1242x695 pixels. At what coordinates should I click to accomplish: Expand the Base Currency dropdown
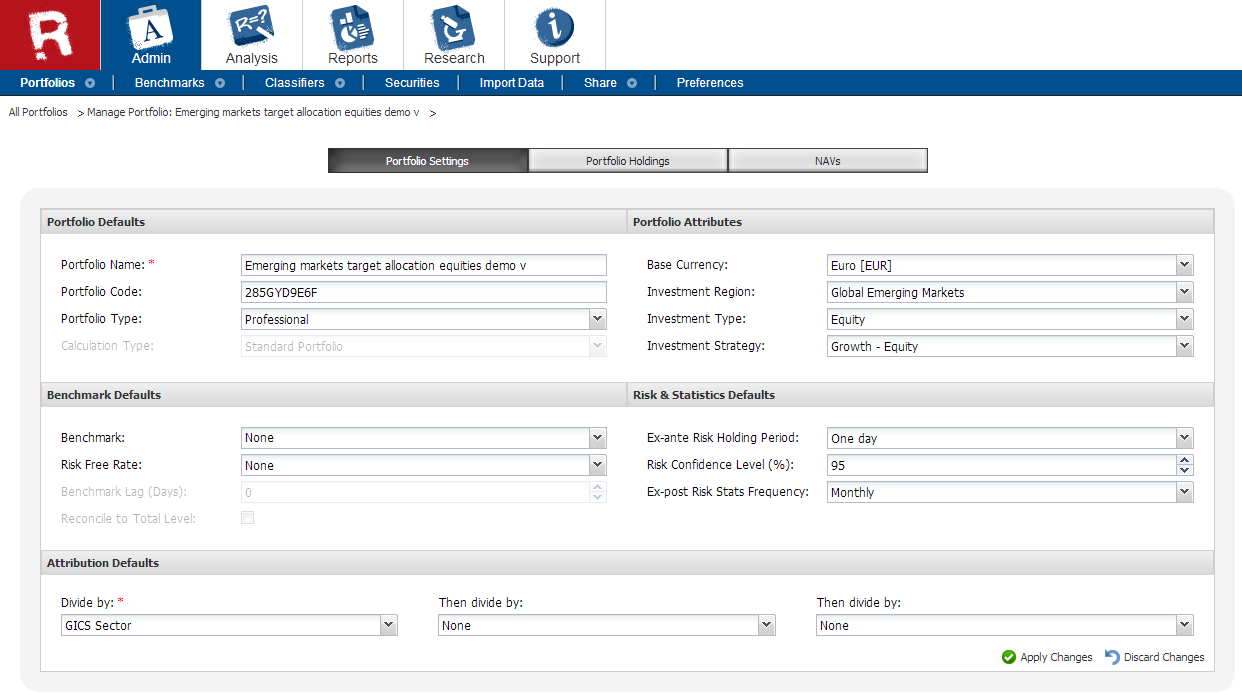click(x=1184, y=265)
